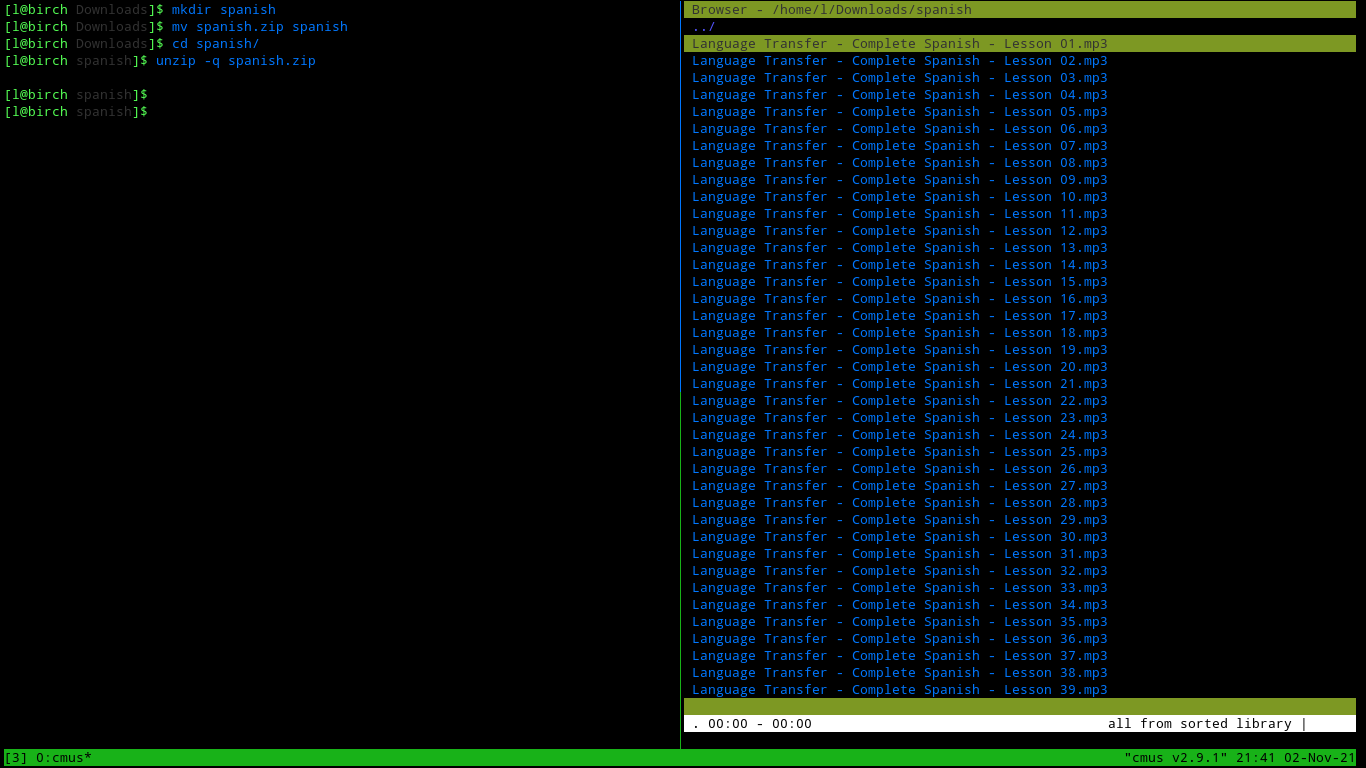Select Lesson 22.mp3 file row
The height and width of the screenshot is (768, 1366).
coord(1020,400)
